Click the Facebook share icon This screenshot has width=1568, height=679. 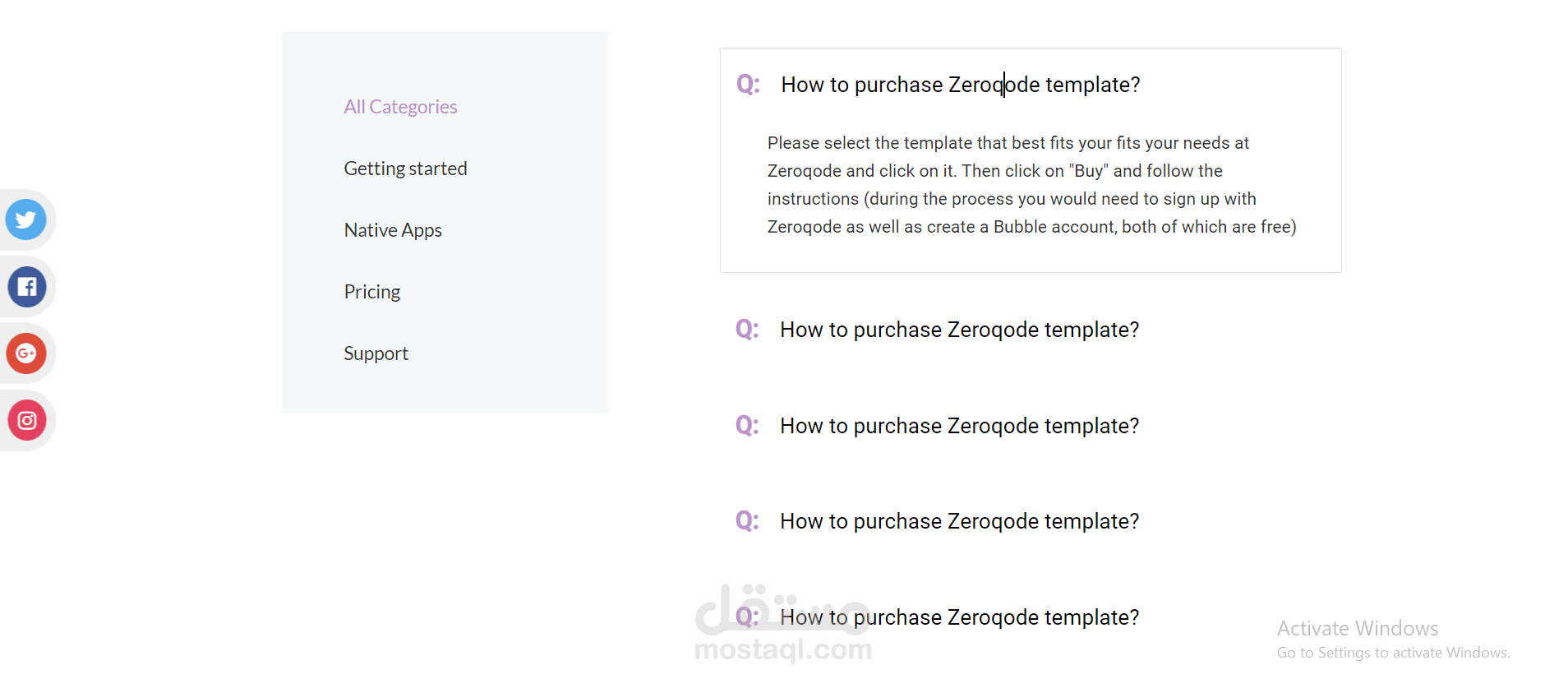26,287
